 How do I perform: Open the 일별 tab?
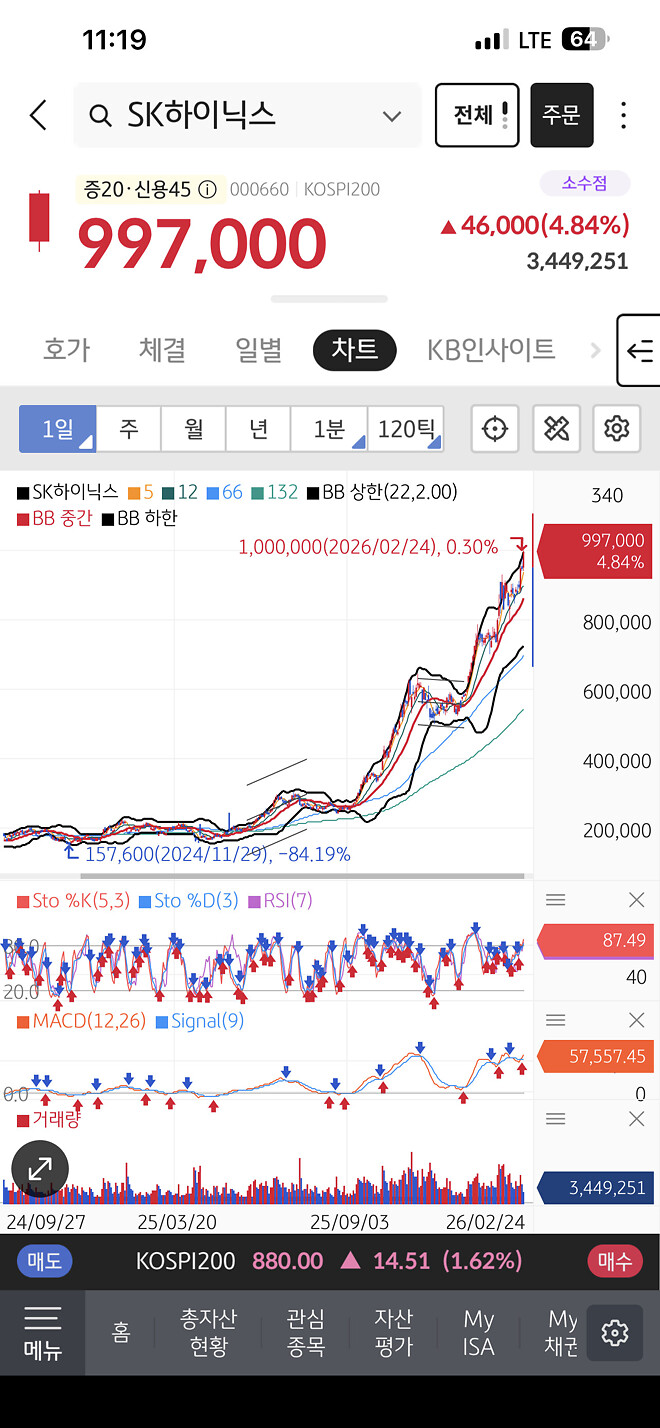258,350
